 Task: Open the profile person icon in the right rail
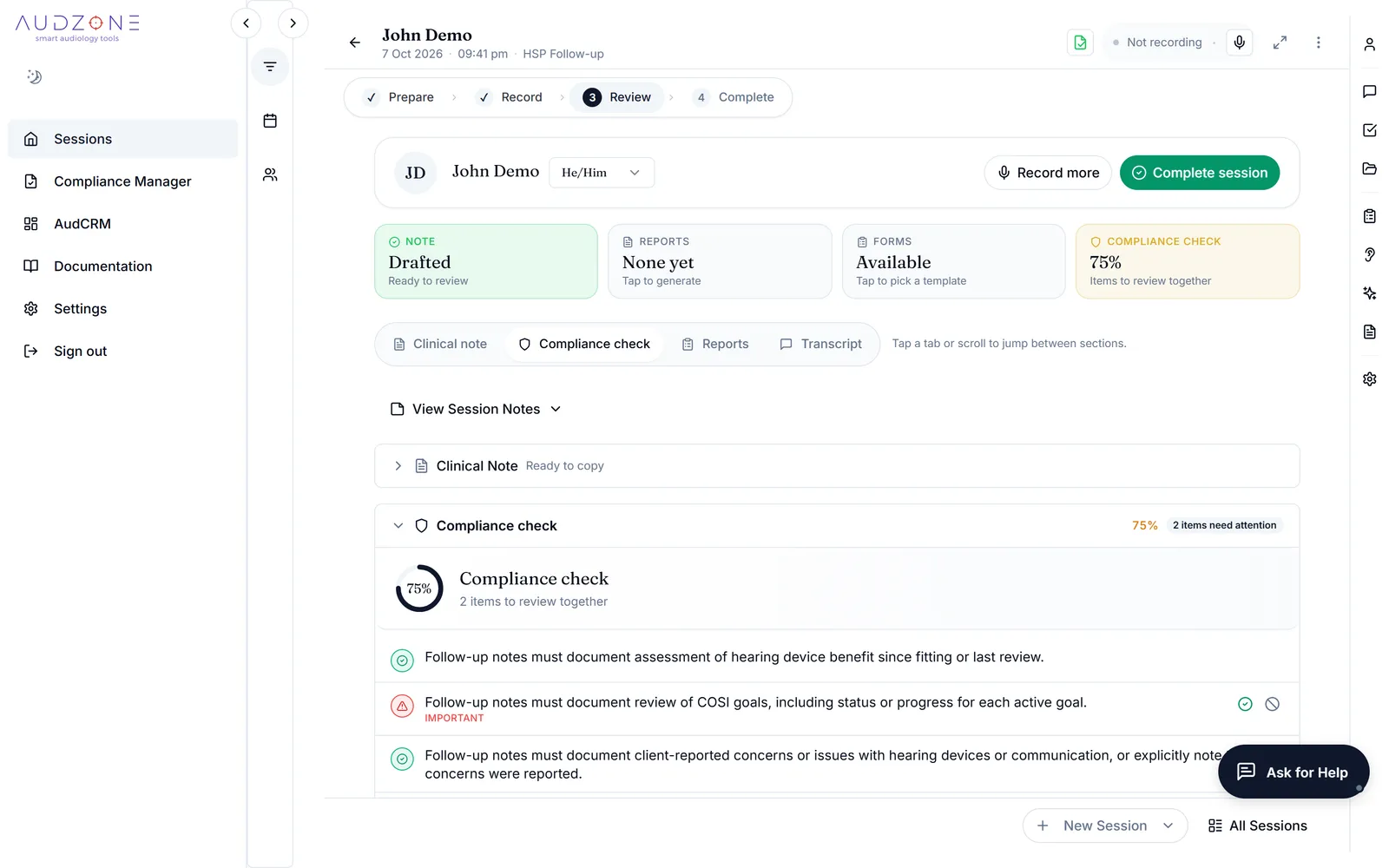tap(1369, 44)
